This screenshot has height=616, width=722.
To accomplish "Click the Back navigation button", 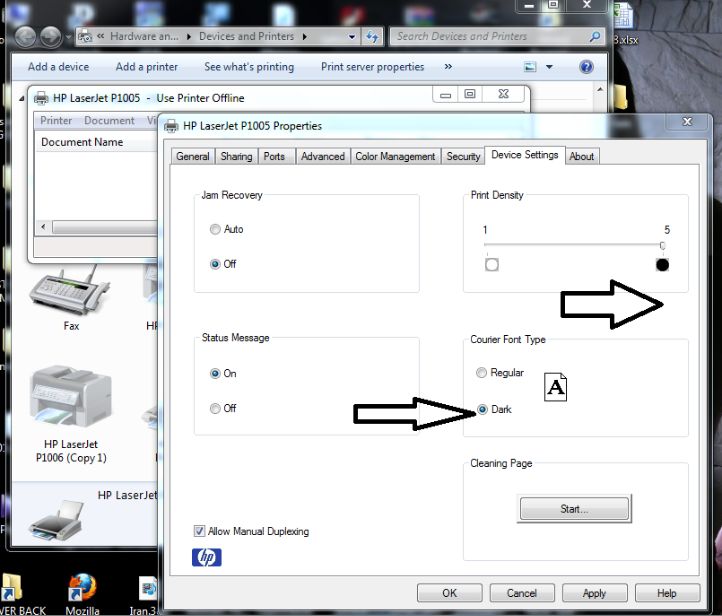I will [25, 37].
